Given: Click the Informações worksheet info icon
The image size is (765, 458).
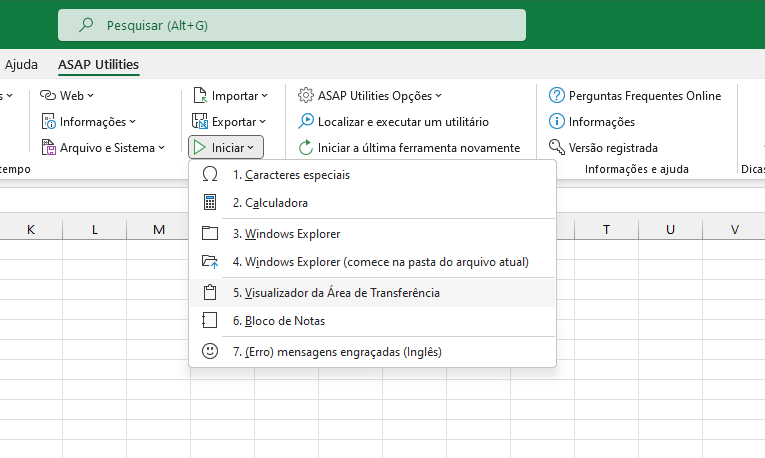Looking at the screenshot, I should click(49, 121).
